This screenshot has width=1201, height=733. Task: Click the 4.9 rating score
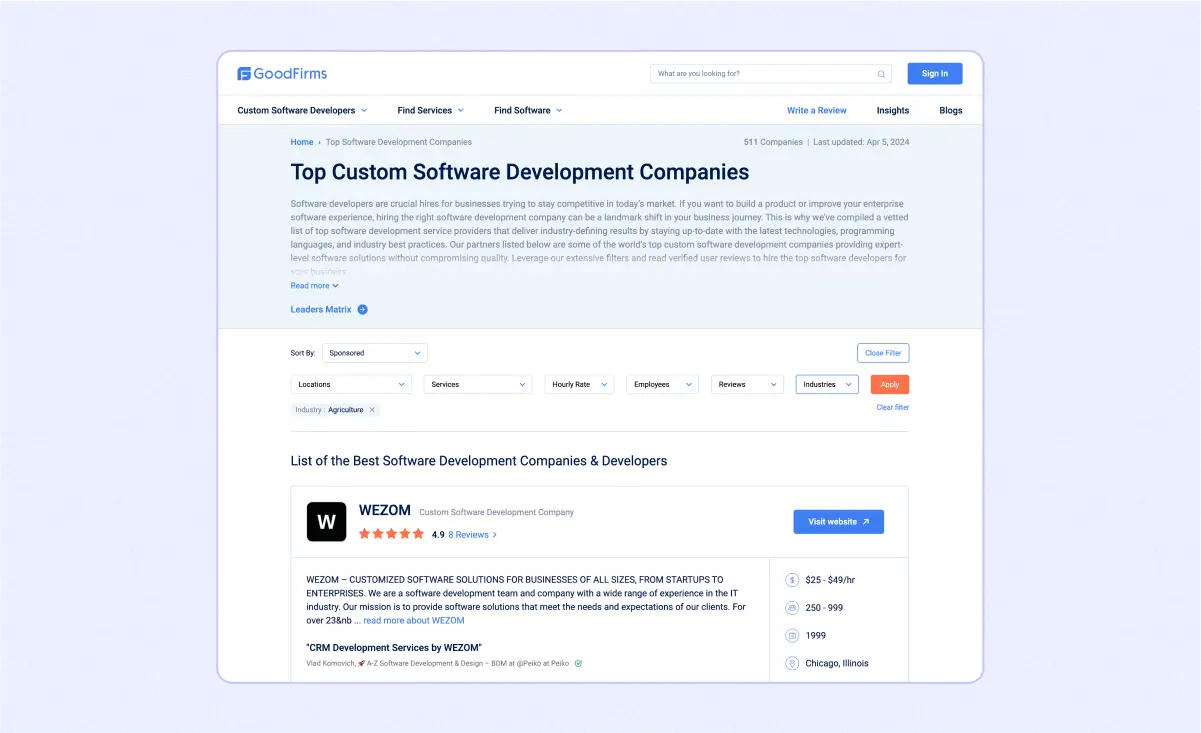pyautogui.click(x=438, y=535)
